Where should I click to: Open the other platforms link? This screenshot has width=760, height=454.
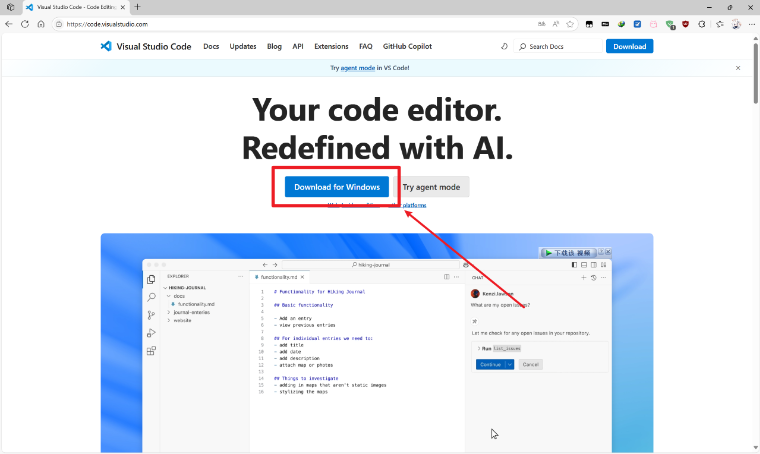[x=408, y=205]
